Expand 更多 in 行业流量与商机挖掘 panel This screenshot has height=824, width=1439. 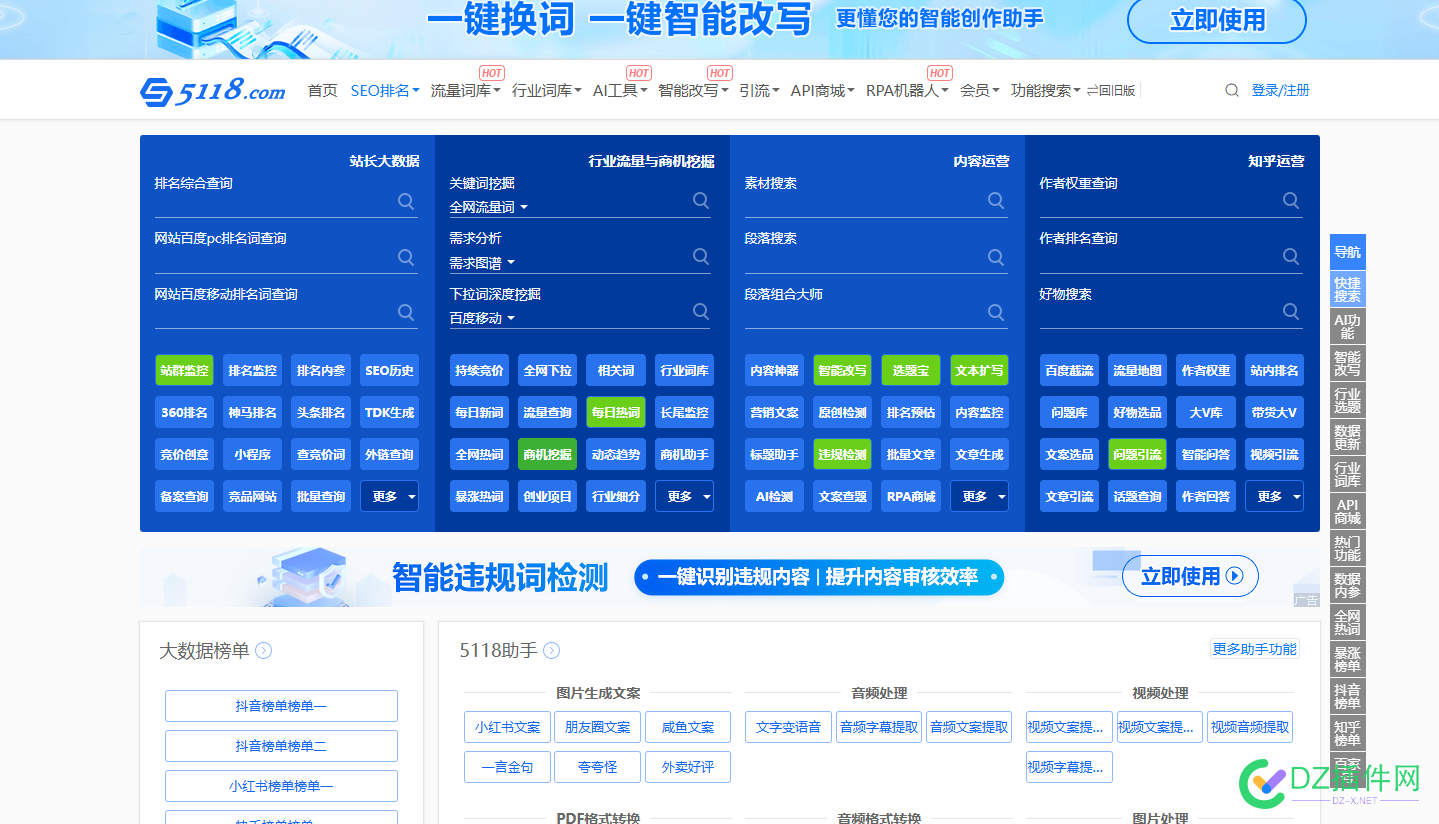click(x=684, y=496)
